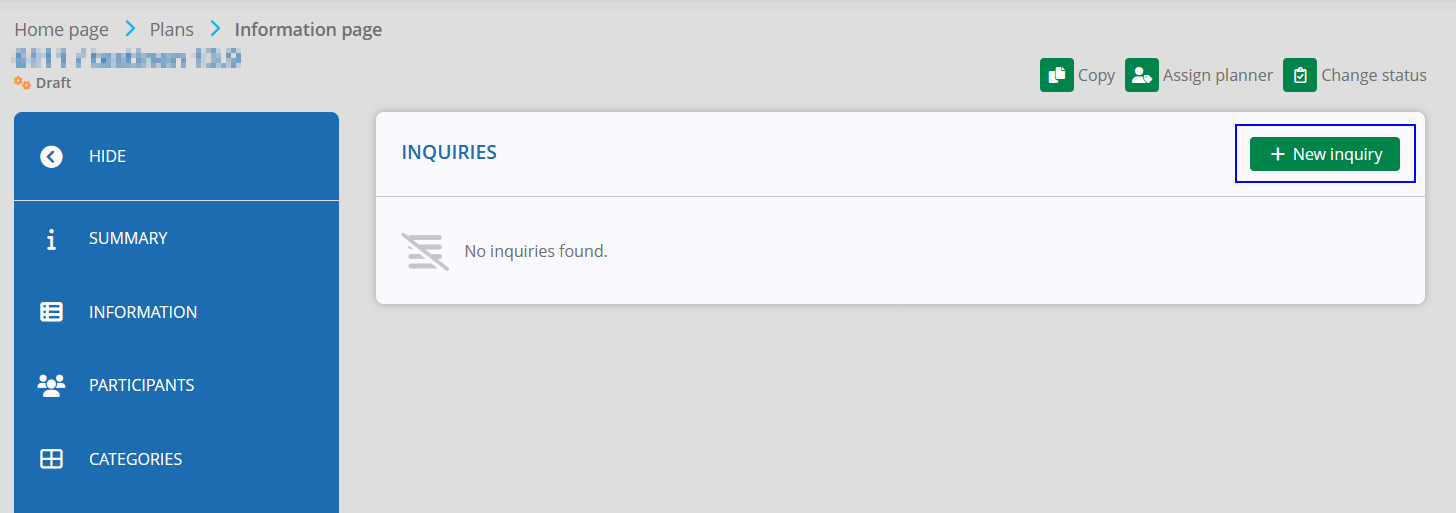Click the green Copy documents icon
The image size is (1456, 513).
click(x=1057, y=75)
